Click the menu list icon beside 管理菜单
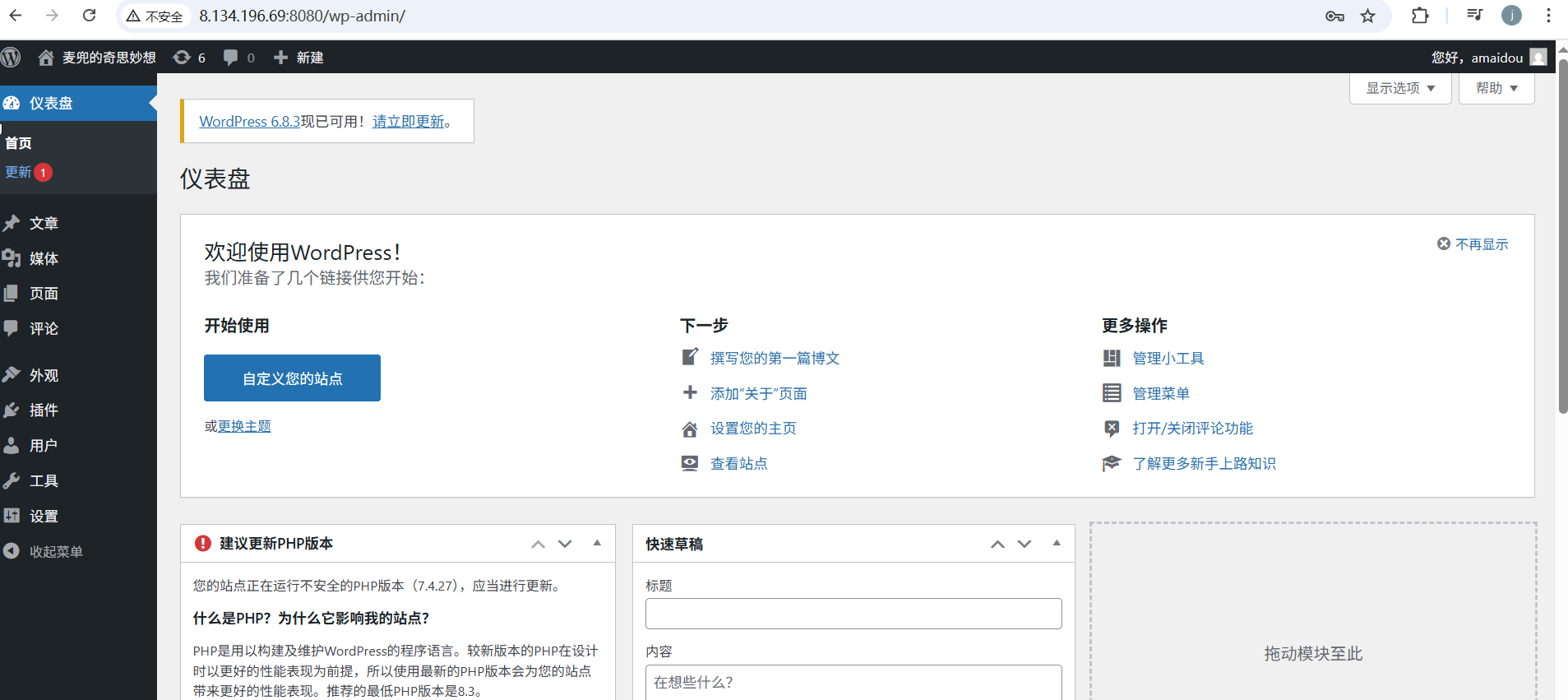The width and height of the screenshot is (1568, 700). (x=1112, y=393)
